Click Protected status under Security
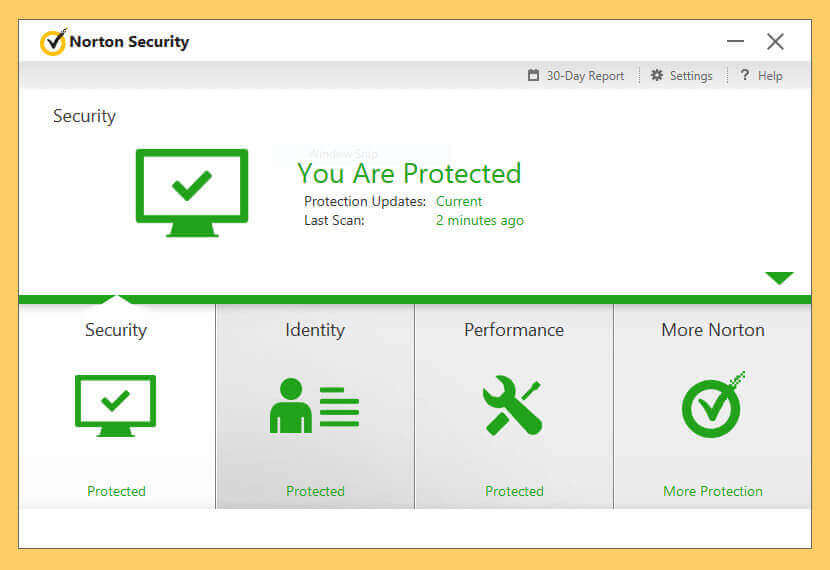 pyautogui.click(x=116, y=491)
